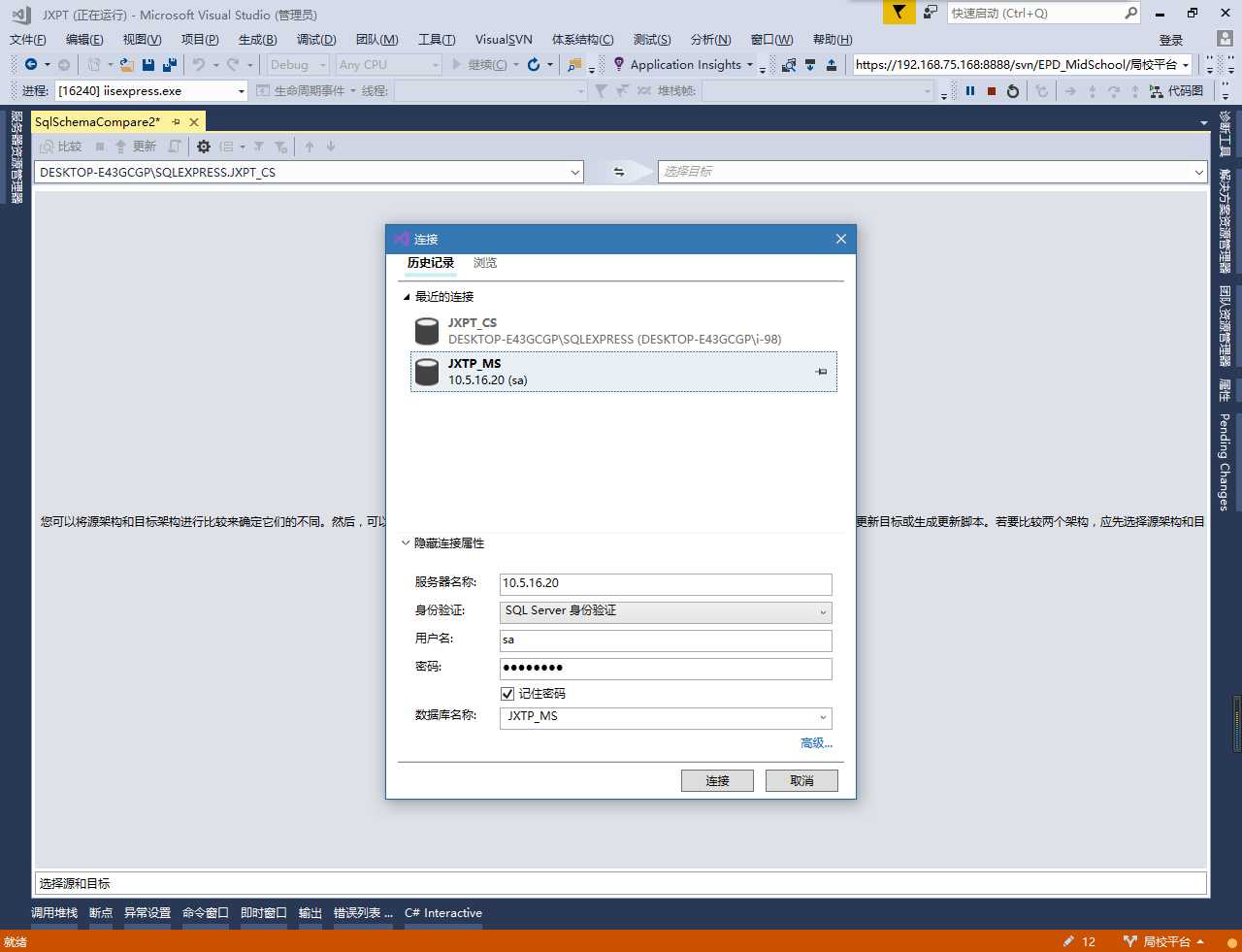Click the navigate backward arrow icon
The height and width of the screenshot is (952, 1242).
[31, 65]
